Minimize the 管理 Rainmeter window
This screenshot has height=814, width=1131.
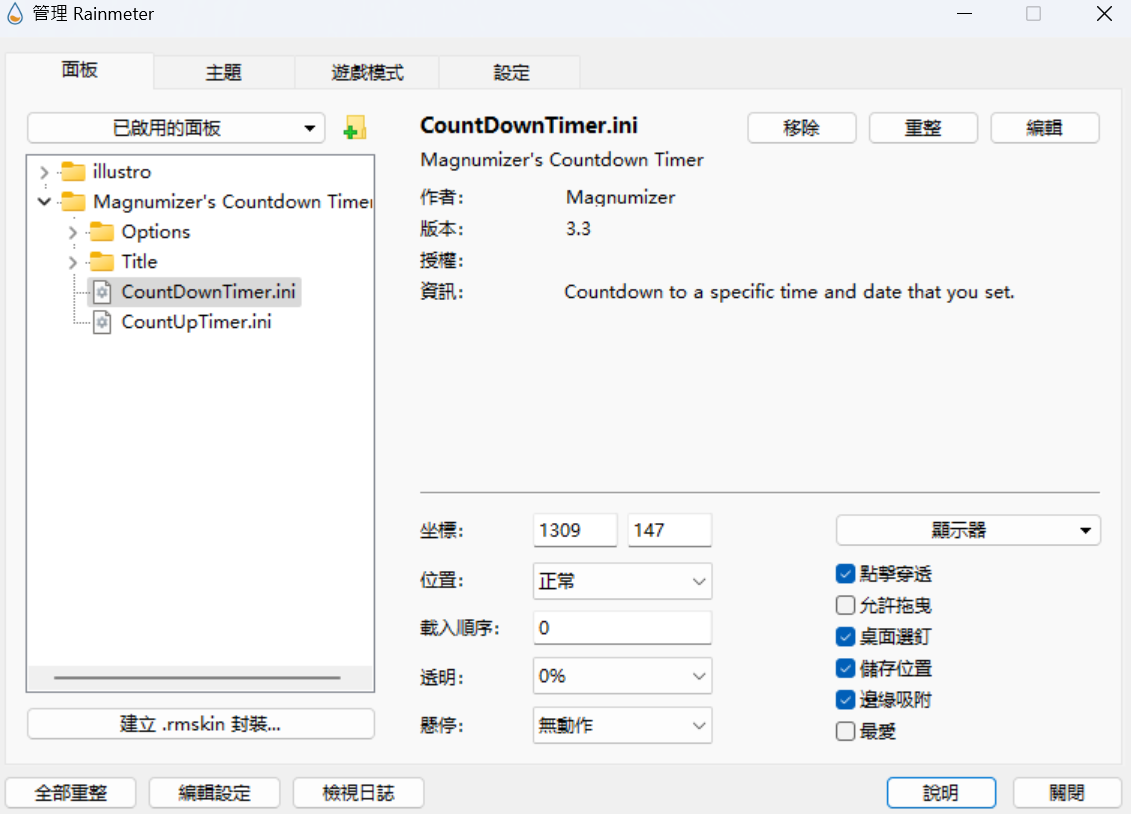coord(964,14)
